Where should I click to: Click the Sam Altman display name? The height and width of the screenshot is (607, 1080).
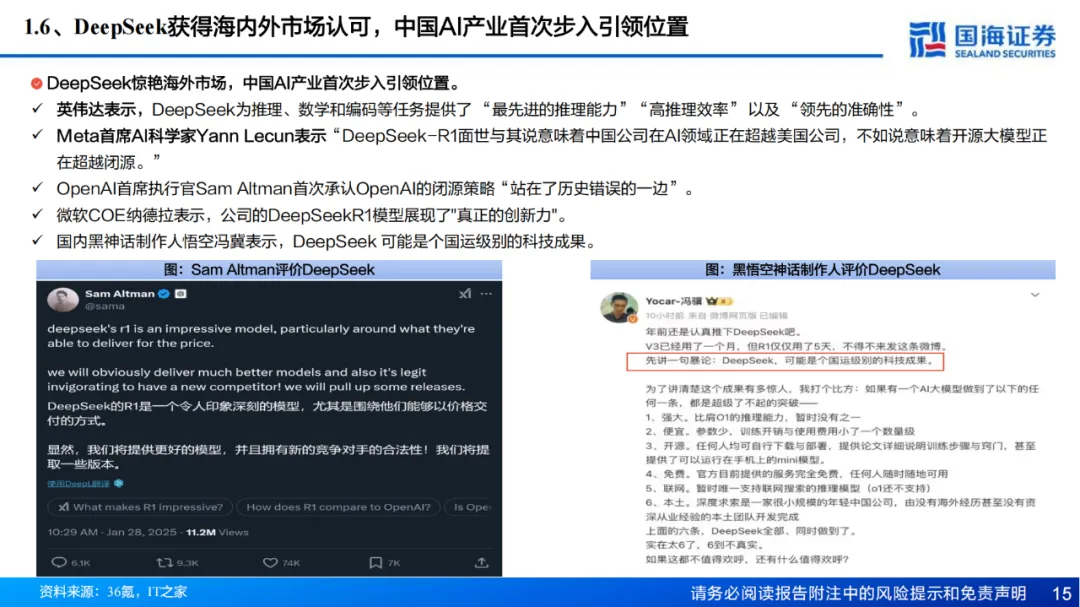120,294
